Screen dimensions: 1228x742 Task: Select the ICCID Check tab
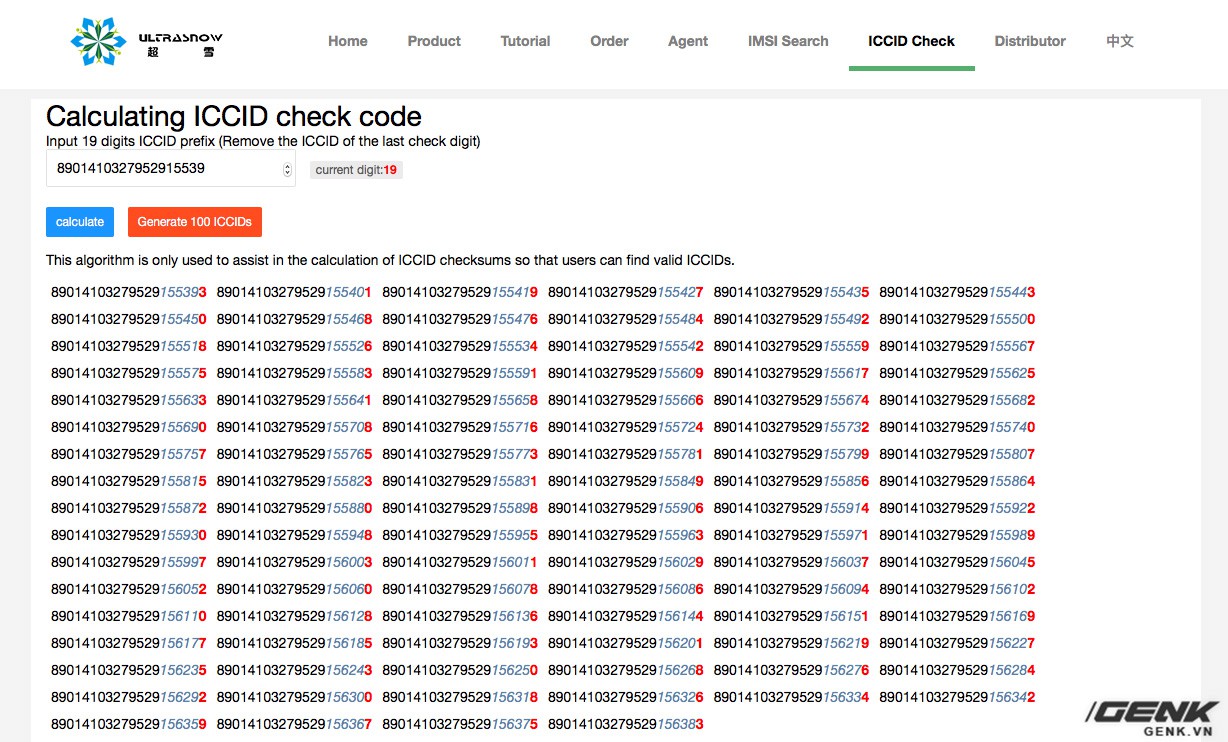click(x=912, y=41)
